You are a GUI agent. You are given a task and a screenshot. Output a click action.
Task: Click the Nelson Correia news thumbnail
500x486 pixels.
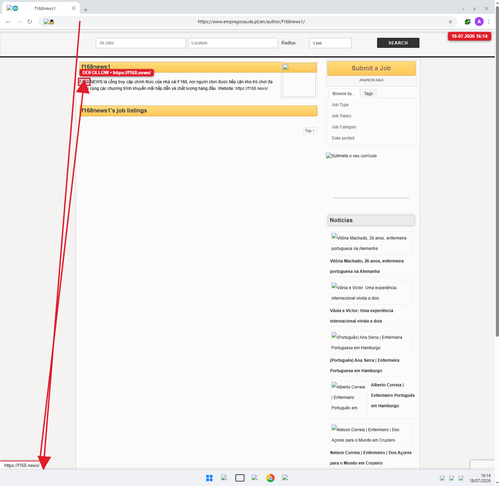371,435
